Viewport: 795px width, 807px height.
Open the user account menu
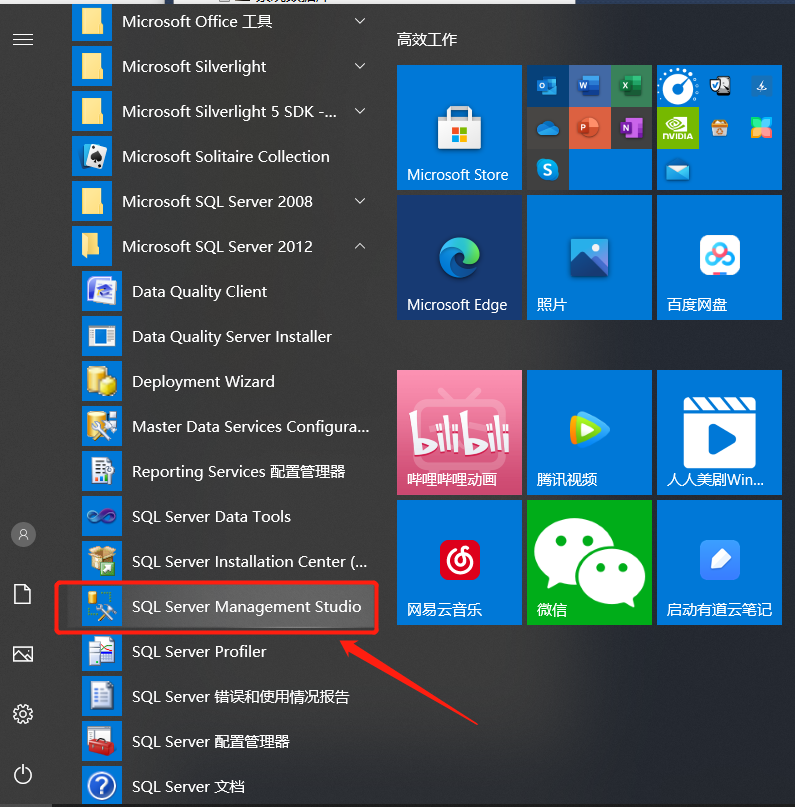23,535
